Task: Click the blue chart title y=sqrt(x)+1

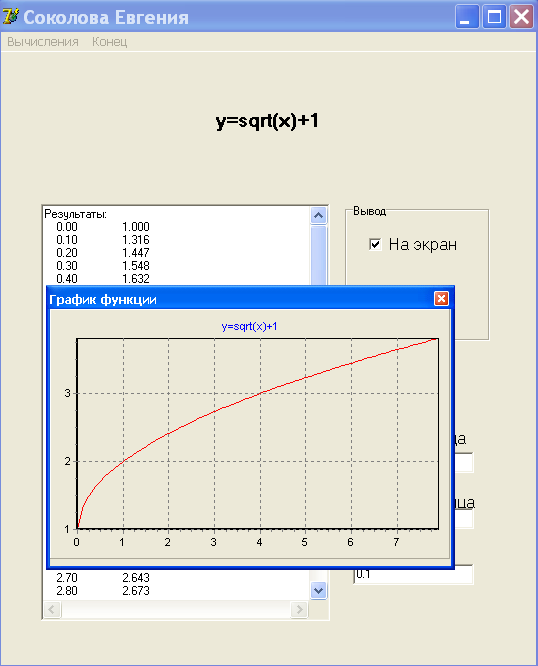Action: 249,326
